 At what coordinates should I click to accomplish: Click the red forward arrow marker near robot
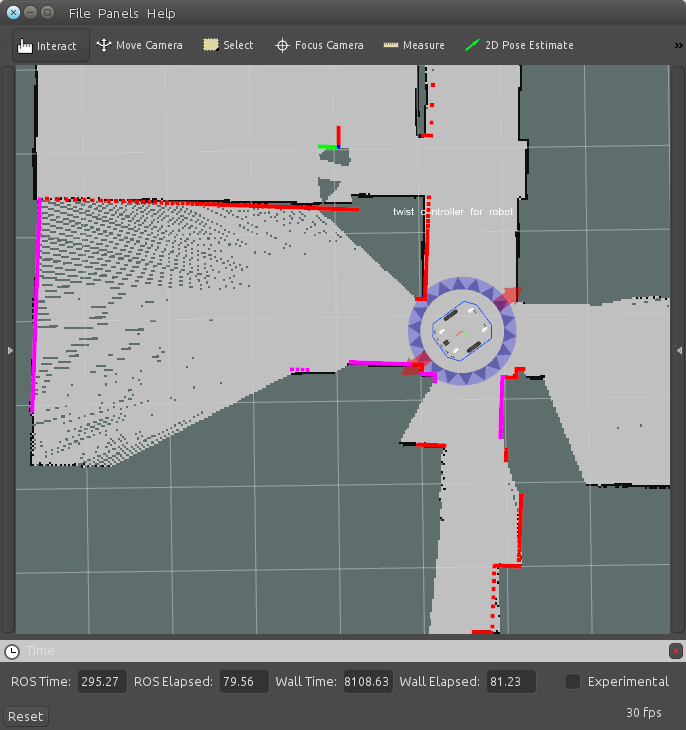(510, 295)
